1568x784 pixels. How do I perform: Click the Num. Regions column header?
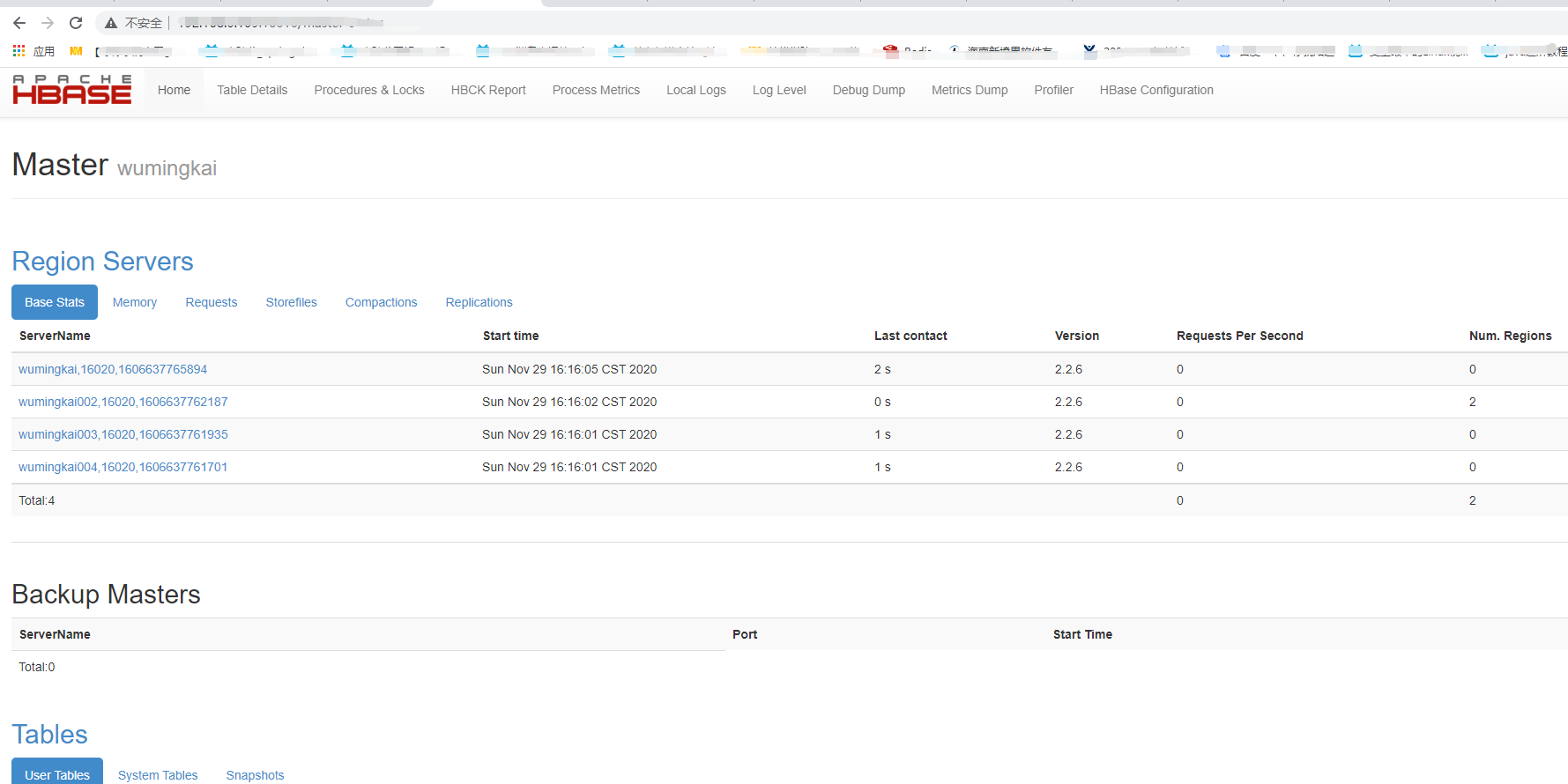coord(1510,336)
